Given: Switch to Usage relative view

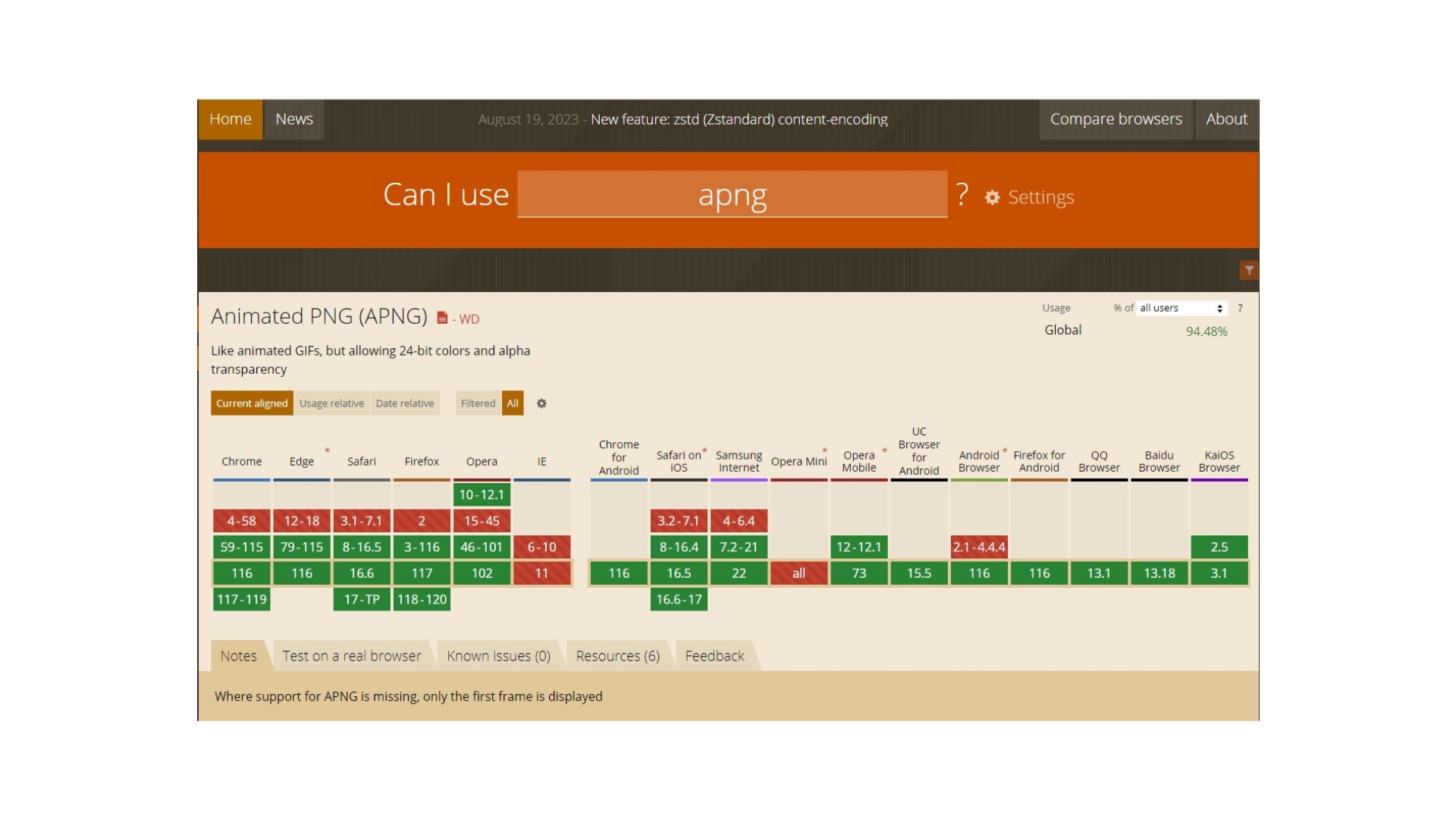Looking at the screenshot, I should pyautogui.click(x=331, y=403).
